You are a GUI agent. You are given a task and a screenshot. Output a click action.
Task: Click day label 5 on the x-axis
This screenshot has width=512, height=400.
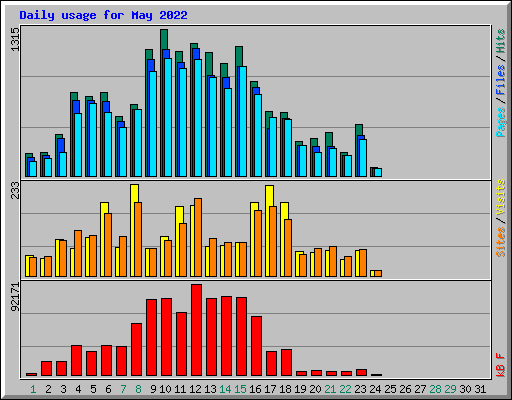point(93,389)
